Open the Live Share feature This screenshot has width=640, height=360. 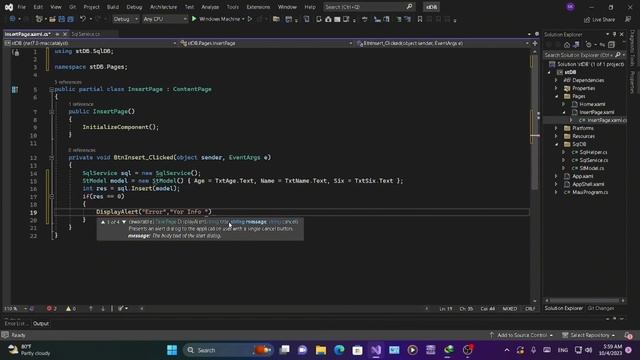click(599, 19)
